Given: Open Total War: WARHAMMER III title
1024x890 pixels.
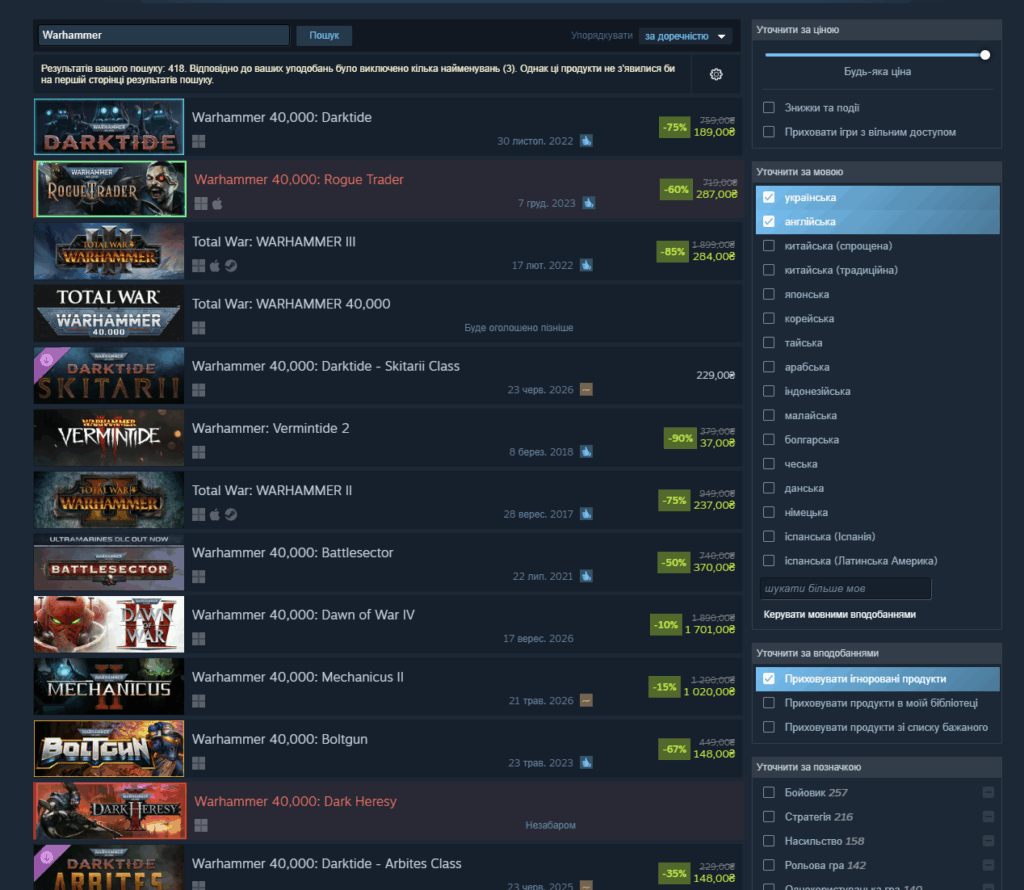Looking at the screenshot, I should click(274, 242).
